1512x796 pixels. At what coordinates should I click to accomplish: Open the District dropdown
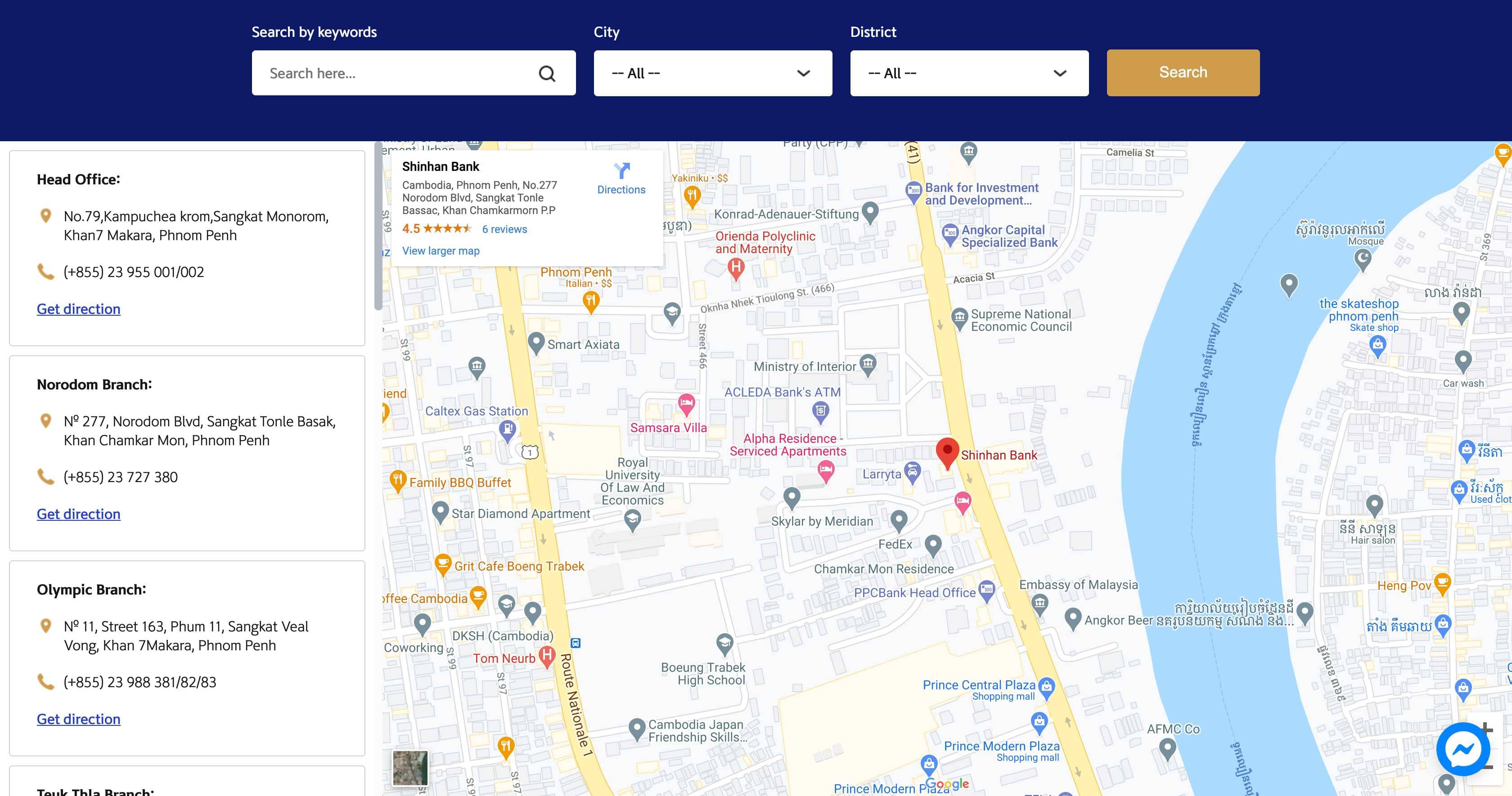point(968,73)
